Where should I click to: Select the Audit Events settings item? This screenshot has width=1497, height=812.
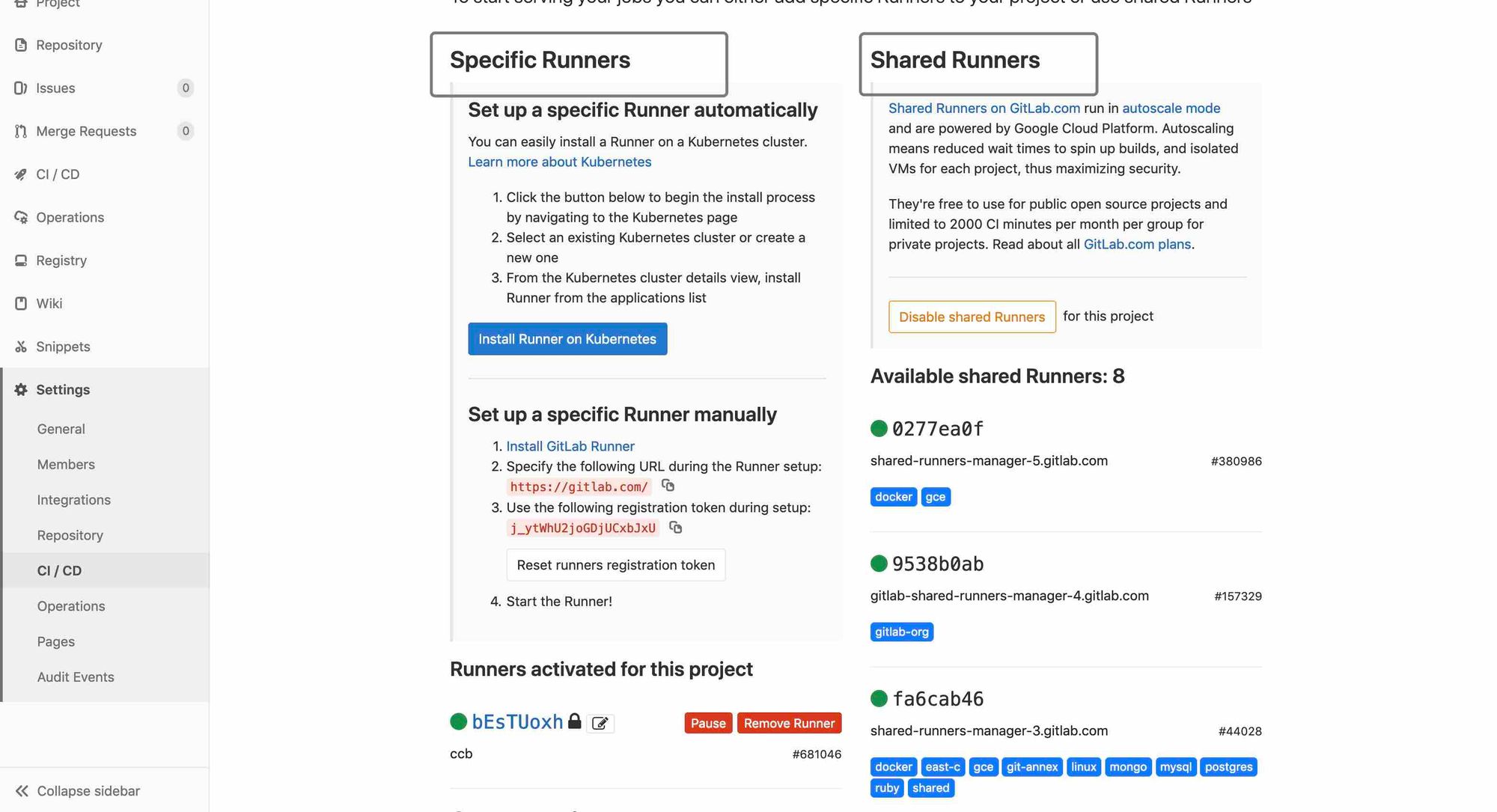click(x=76, y=677)
